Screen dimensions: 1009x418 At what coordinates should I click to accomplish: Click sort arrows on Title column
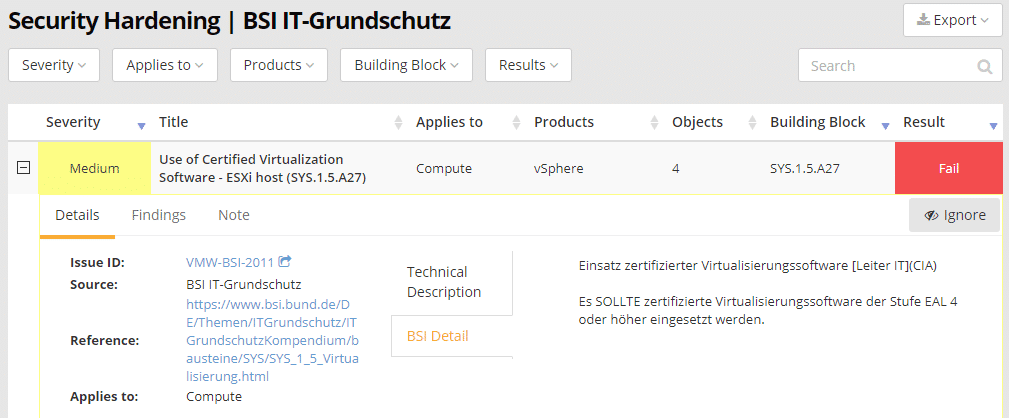398,122
